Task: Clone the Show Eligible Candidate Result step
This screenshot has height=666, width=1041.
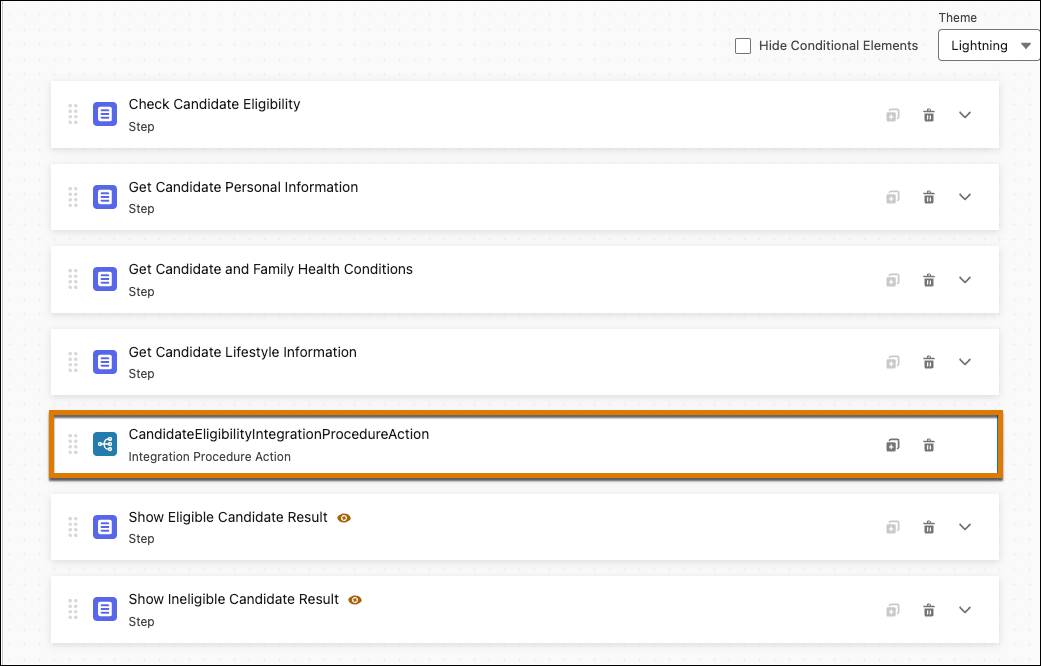Action: click(893, 527)
